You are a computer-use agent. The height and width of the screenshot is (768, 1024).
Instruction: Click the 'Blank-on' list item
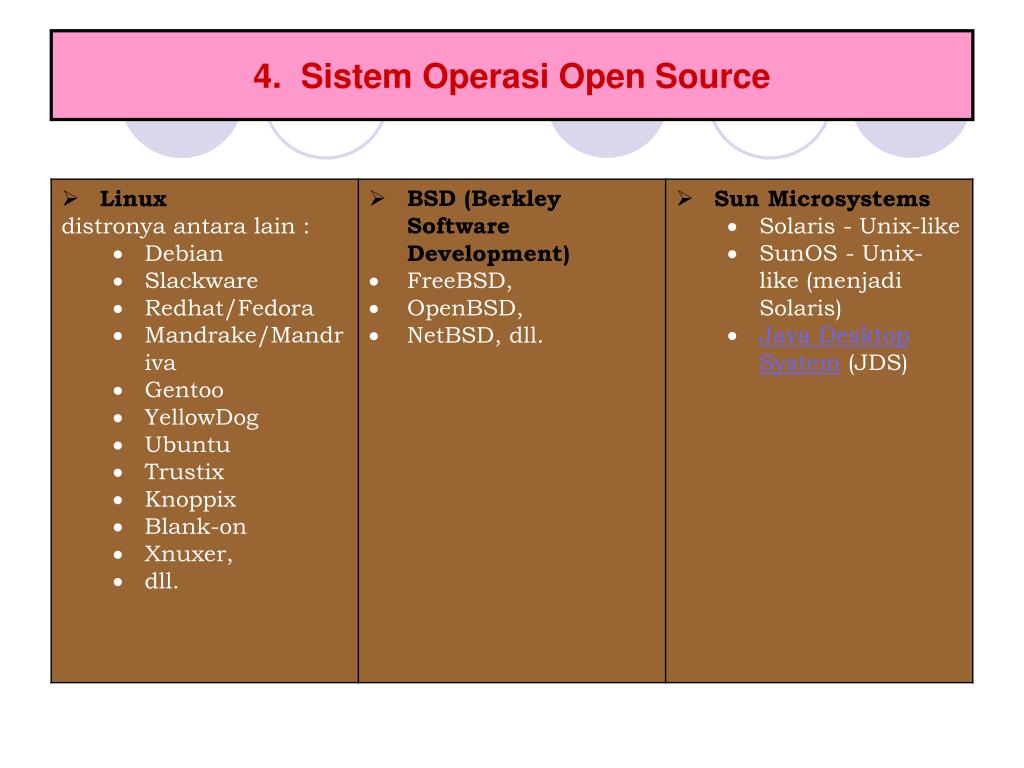(x=195, y=526)
